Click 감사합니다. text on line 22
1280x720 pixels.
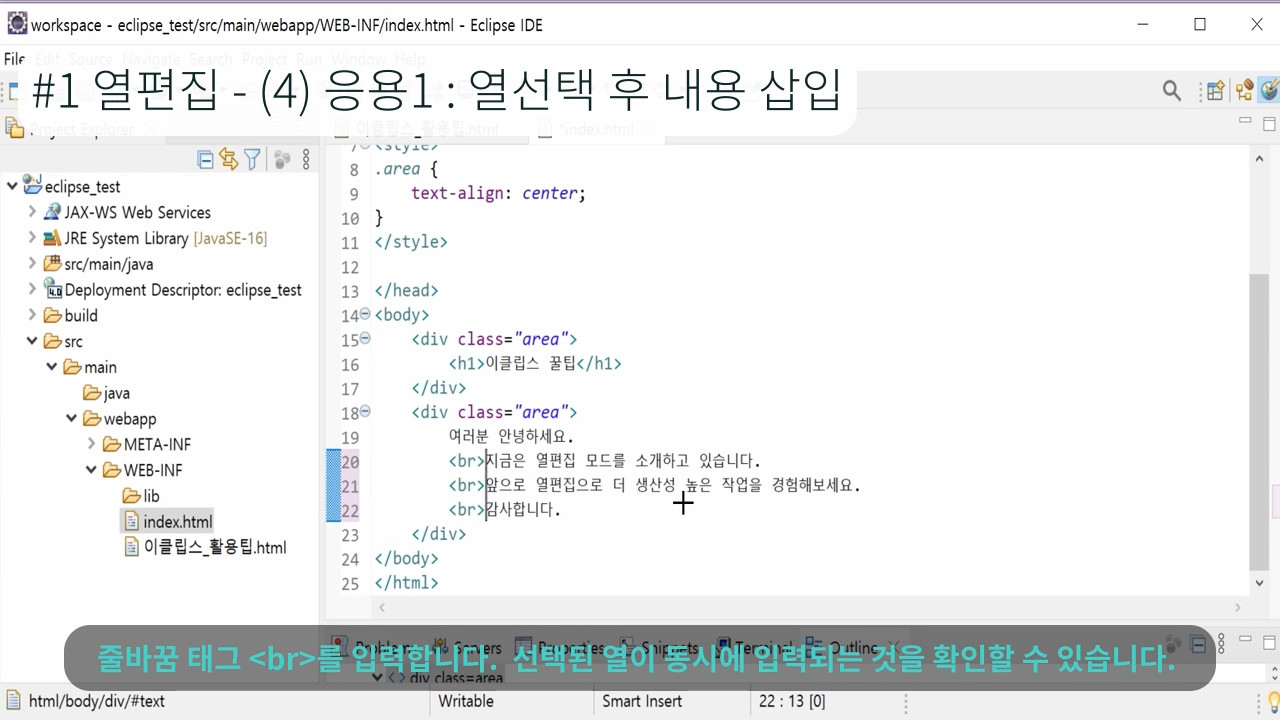(523, 510)
